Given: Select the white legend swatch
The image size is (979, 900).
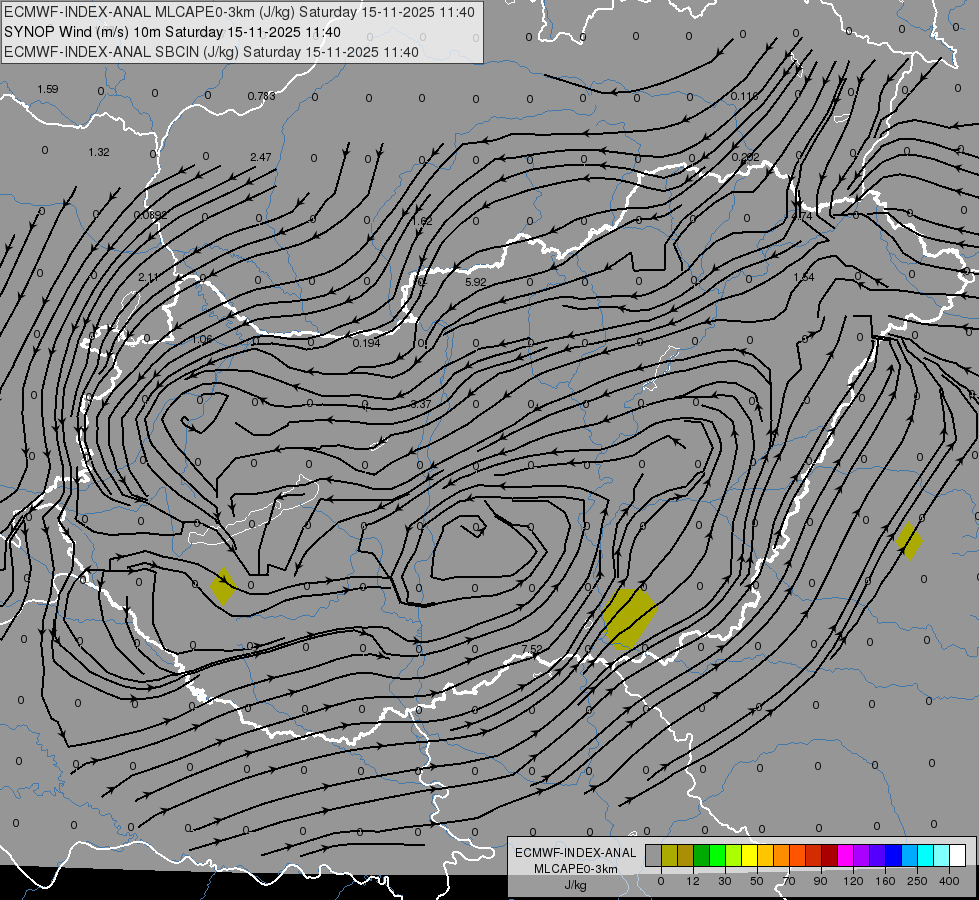Looking at the screenshot, I should 958,855.
